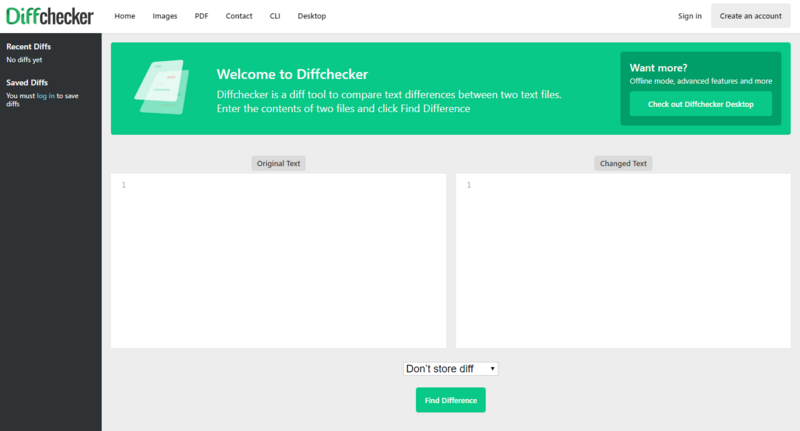Focus the Changed Text editor area
The image size is (800, 431).
(x=623, y=261)
